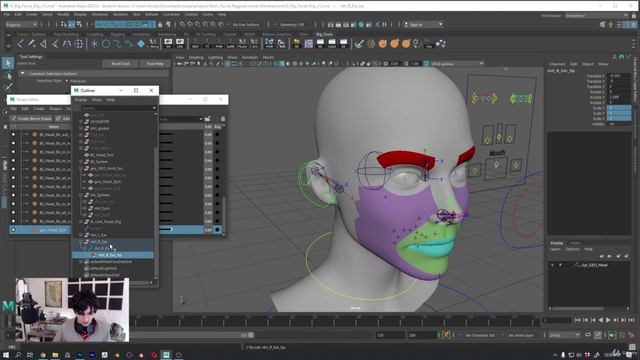Open File Explorer from taskbar

click(55, 355)
